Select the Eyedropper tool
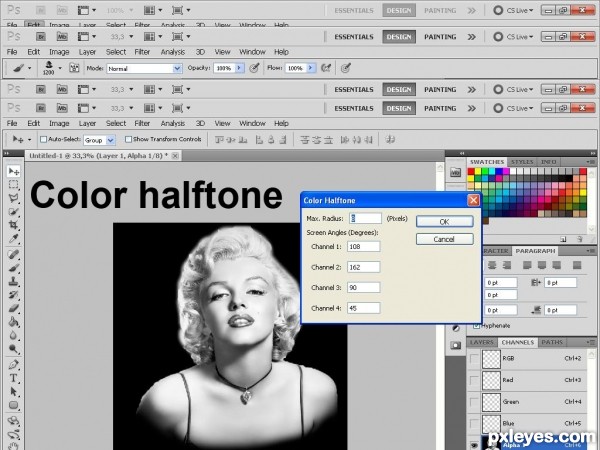Screen dimensions: 600x450 pos(14,239)
